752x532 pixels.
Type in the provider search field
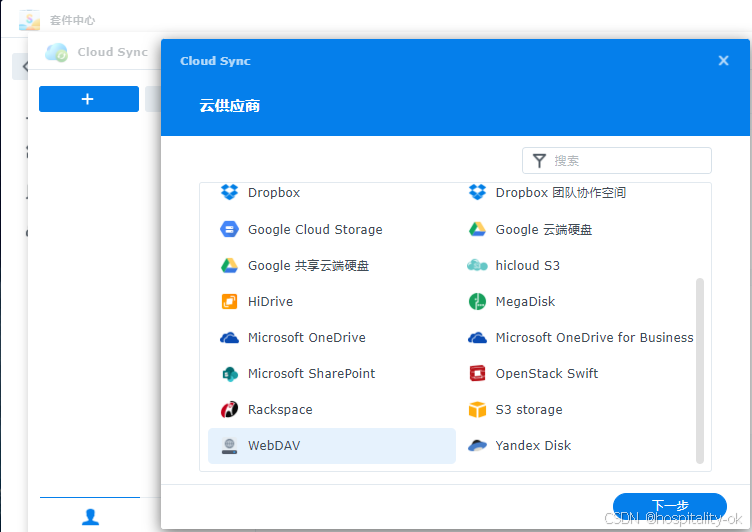628,161
